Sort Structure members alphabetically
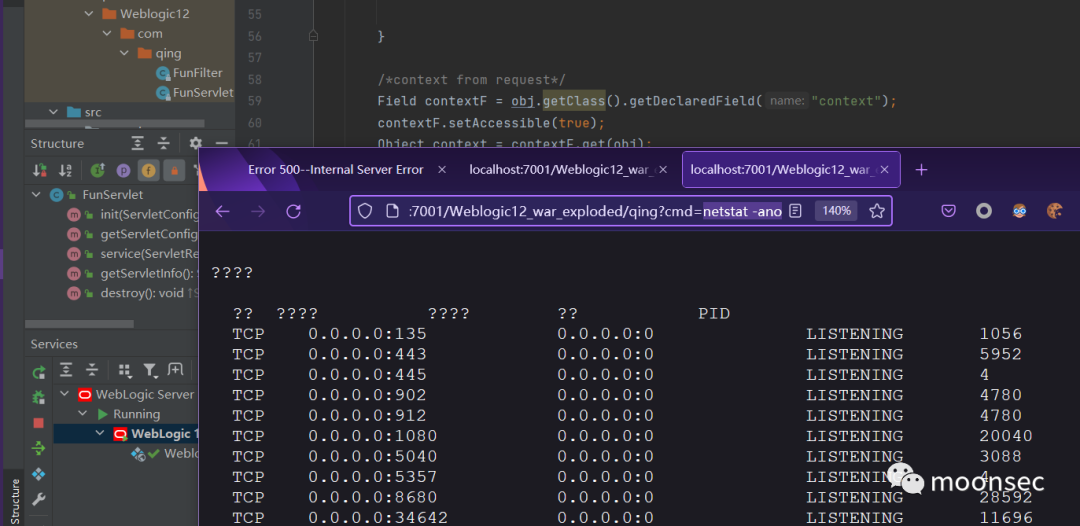Screen dimensions: 1080x526 [65, 170]
